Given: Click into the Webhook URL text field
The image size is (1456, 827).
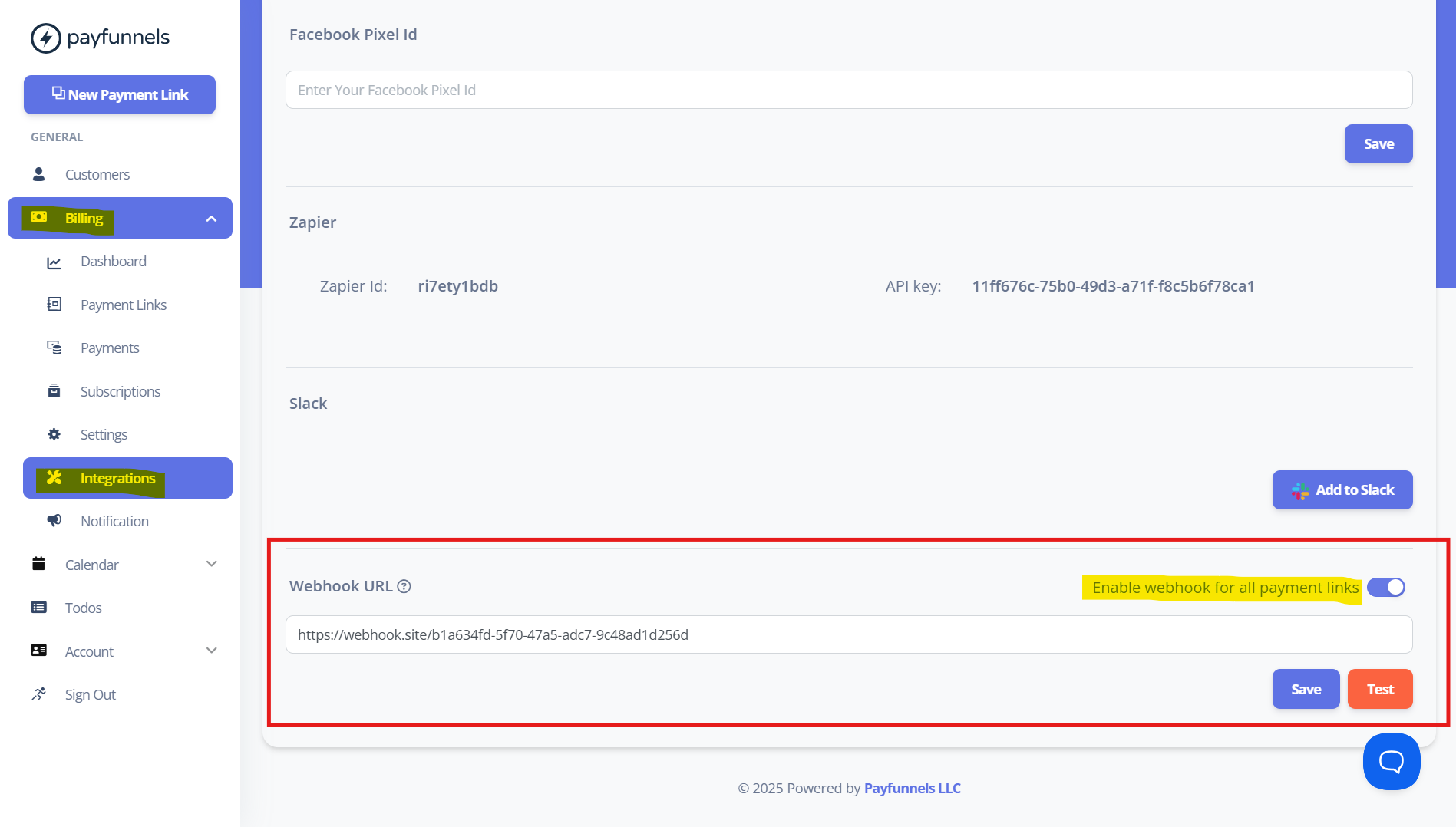Looking at the screenshot, I should [849, 634].
